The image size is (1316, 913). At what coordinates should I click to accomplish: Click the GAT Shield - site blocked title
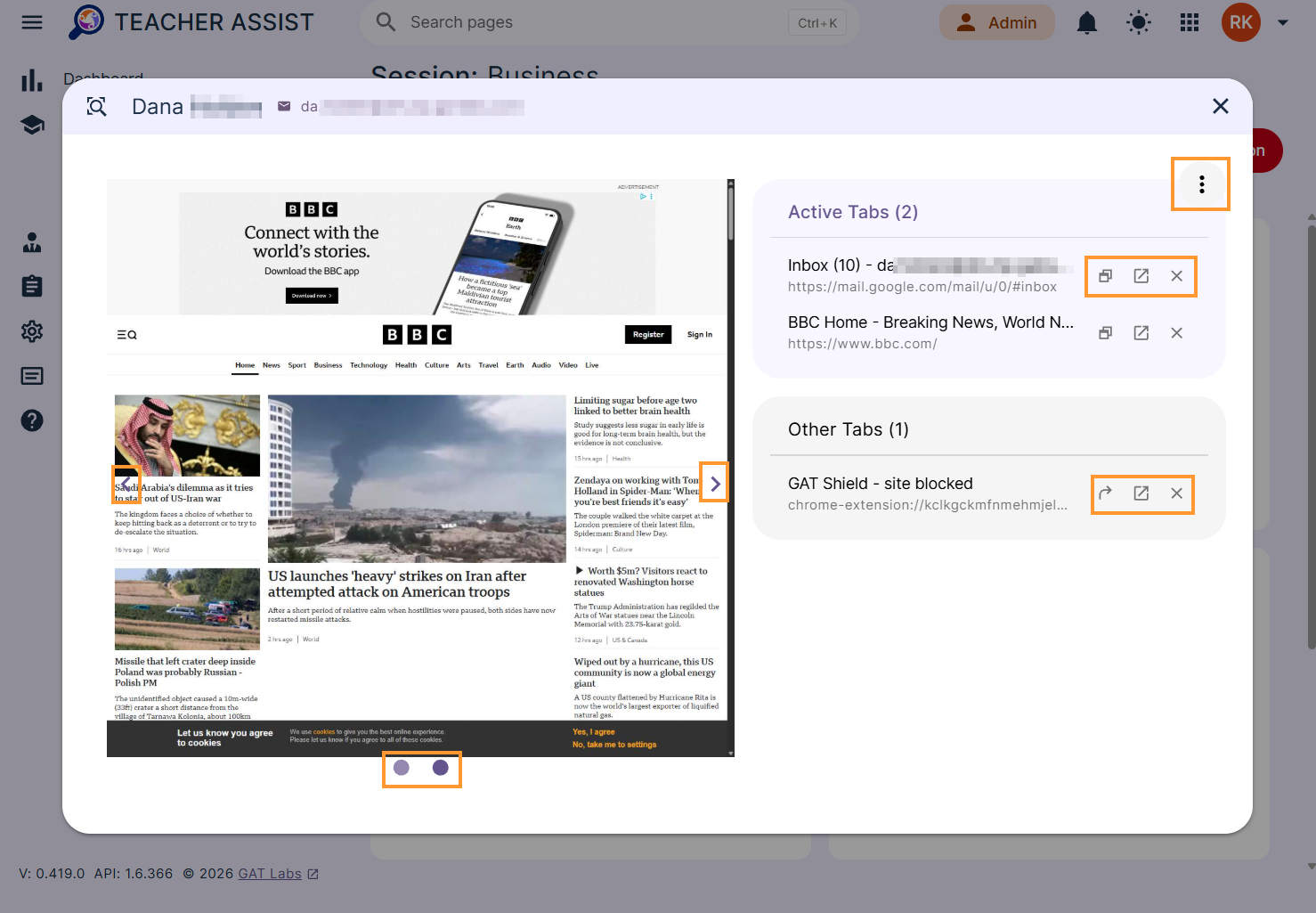click(881, 484)
